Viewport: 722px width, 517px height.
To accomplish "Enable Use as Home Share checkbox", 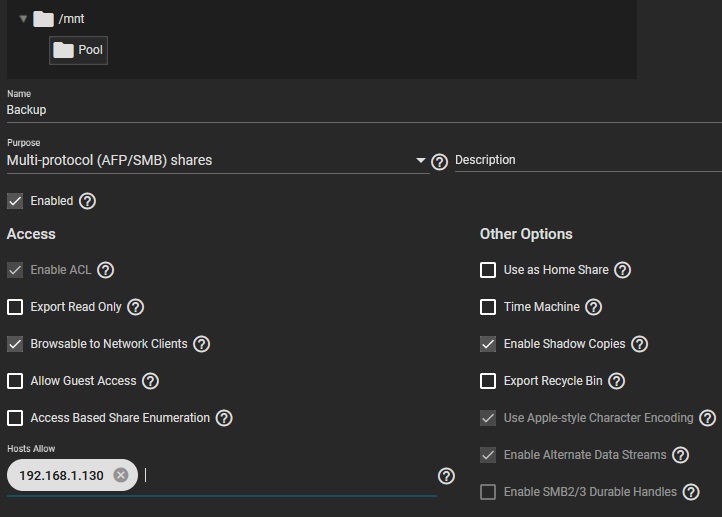I will [488, 270].
